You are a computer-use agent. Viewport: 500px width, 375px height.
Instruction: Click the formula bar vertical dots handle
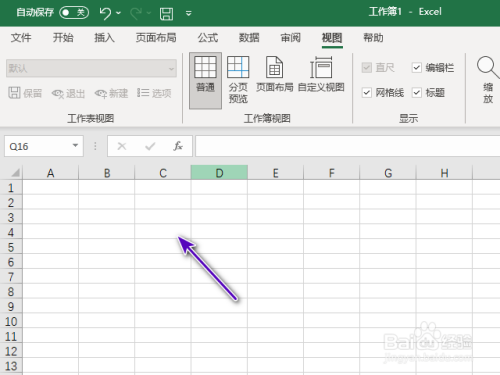(95, 146)
